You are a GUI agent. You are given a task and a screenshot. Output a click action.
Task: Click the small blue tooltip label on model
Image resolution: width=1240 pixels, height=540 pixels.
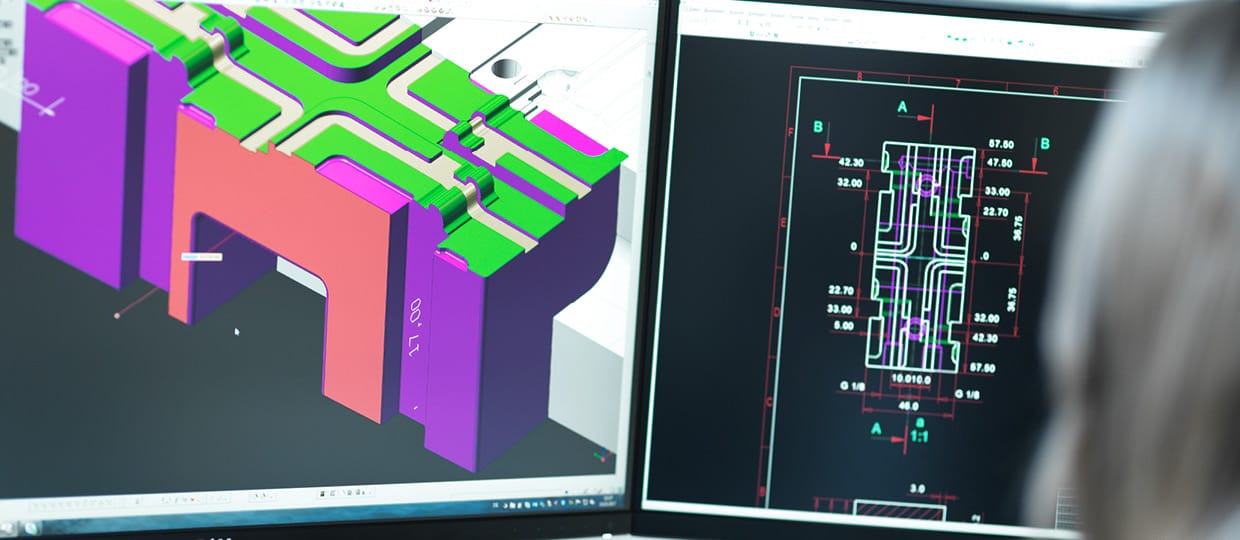(x=201, y=257)
